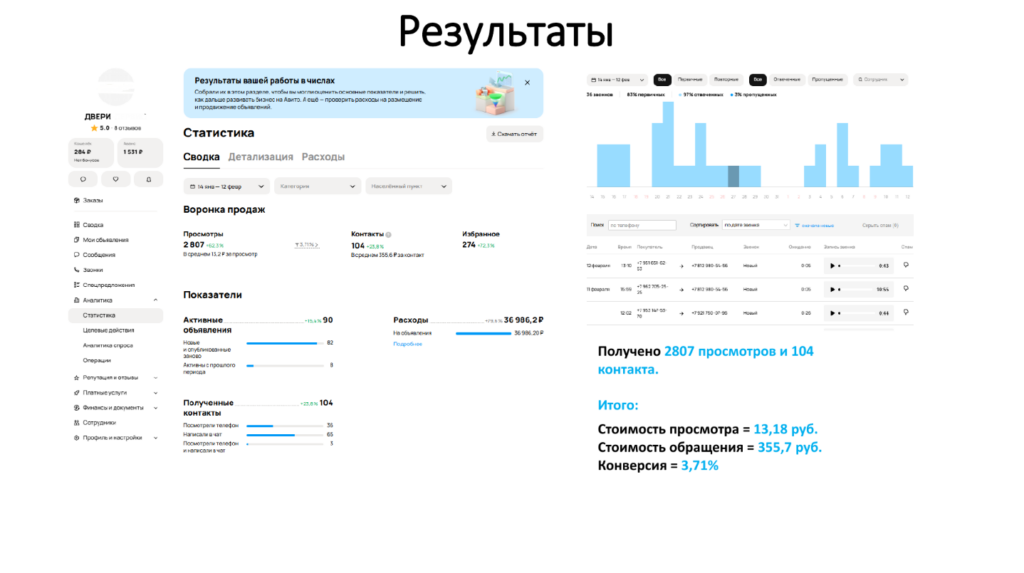This screenshot has width=1024, height=573.
Task: Switch to the Расходы tab
Action: (x=323, y=157)
